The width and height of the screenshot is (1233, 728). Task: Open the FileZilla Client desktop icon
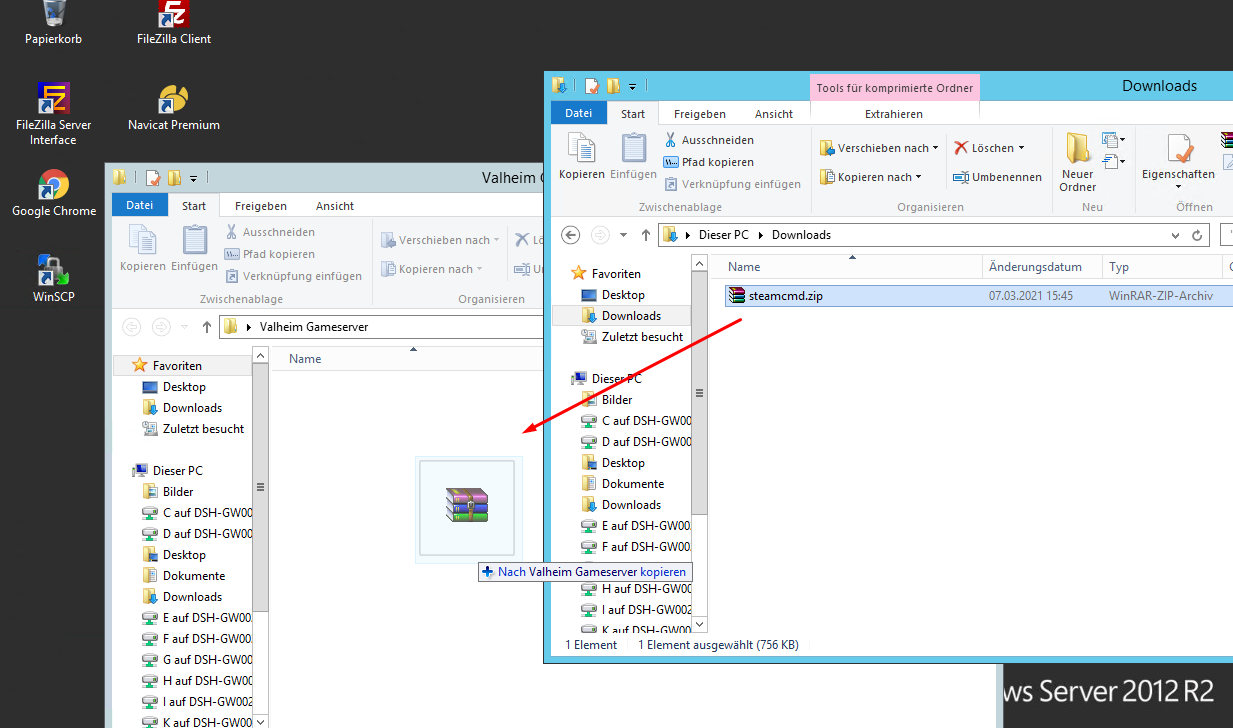point(174,16)
